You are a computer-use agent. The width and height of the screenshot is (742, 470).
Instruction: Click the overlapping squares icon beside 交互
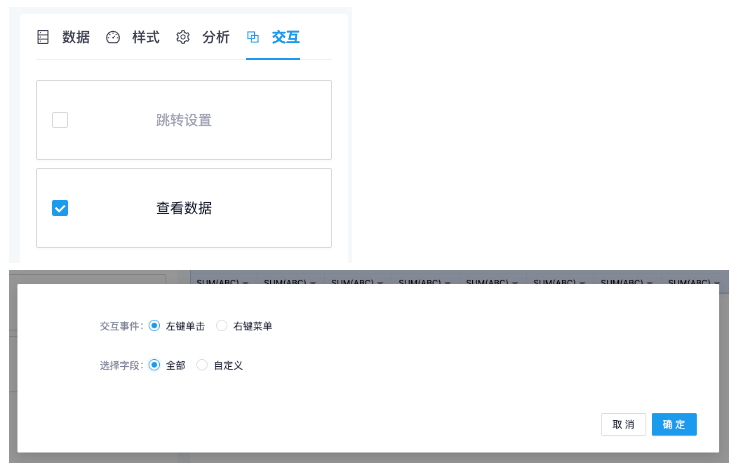[253, 37]
